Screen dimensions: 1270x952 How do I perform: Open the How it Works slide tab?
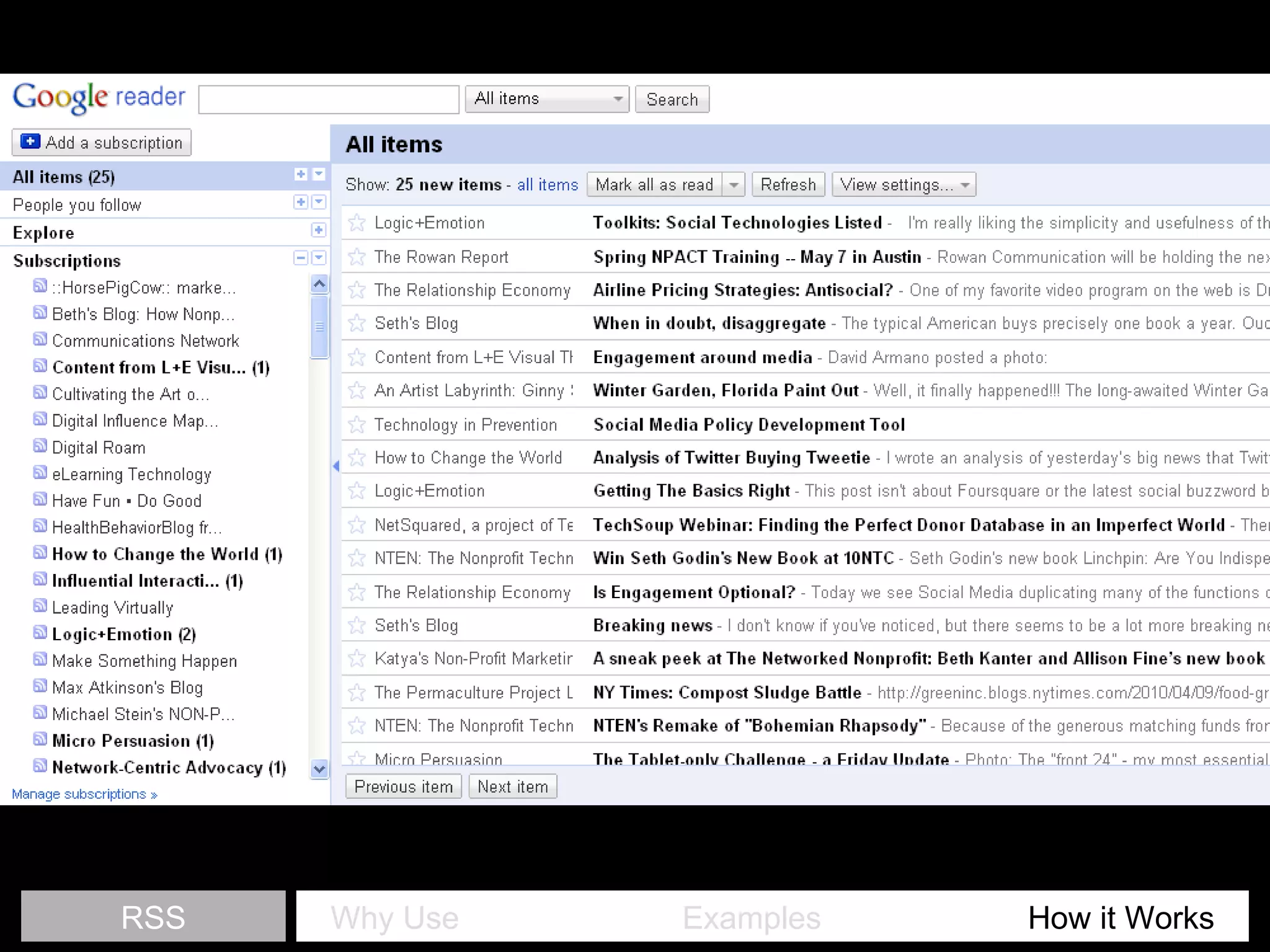click(1121, 918)
